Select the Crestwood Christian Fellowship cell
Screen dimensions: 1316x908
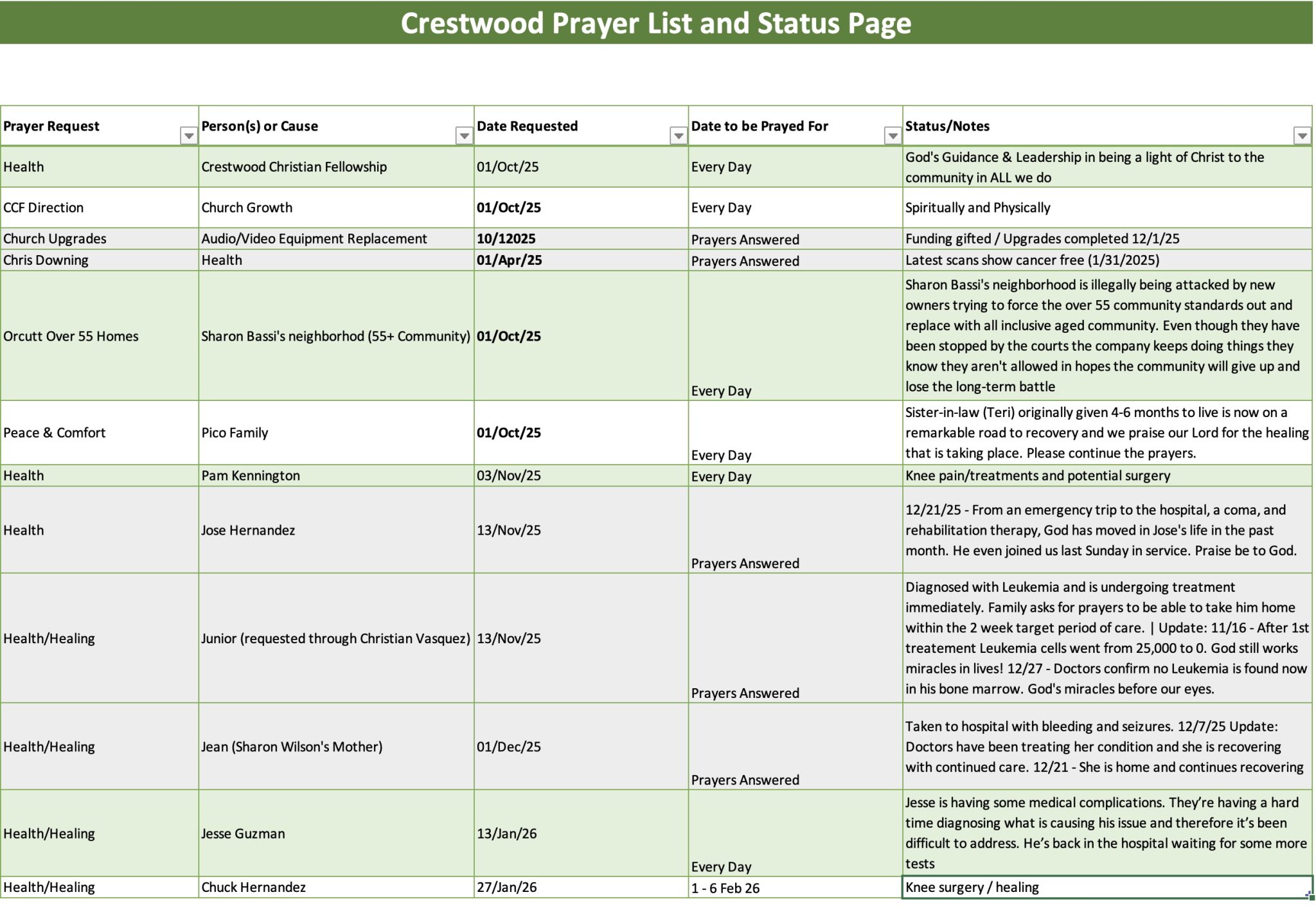tap(294, 167)
